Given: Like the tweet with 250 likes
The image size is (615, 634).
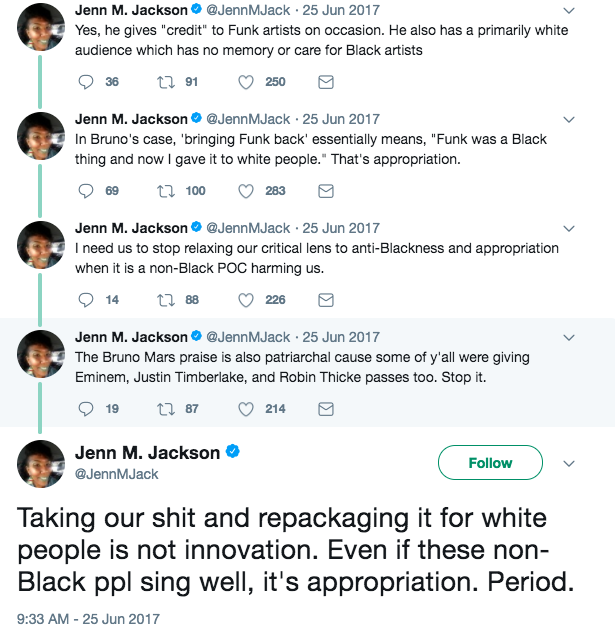Looking at the screenshot, I should coord(246,82).
